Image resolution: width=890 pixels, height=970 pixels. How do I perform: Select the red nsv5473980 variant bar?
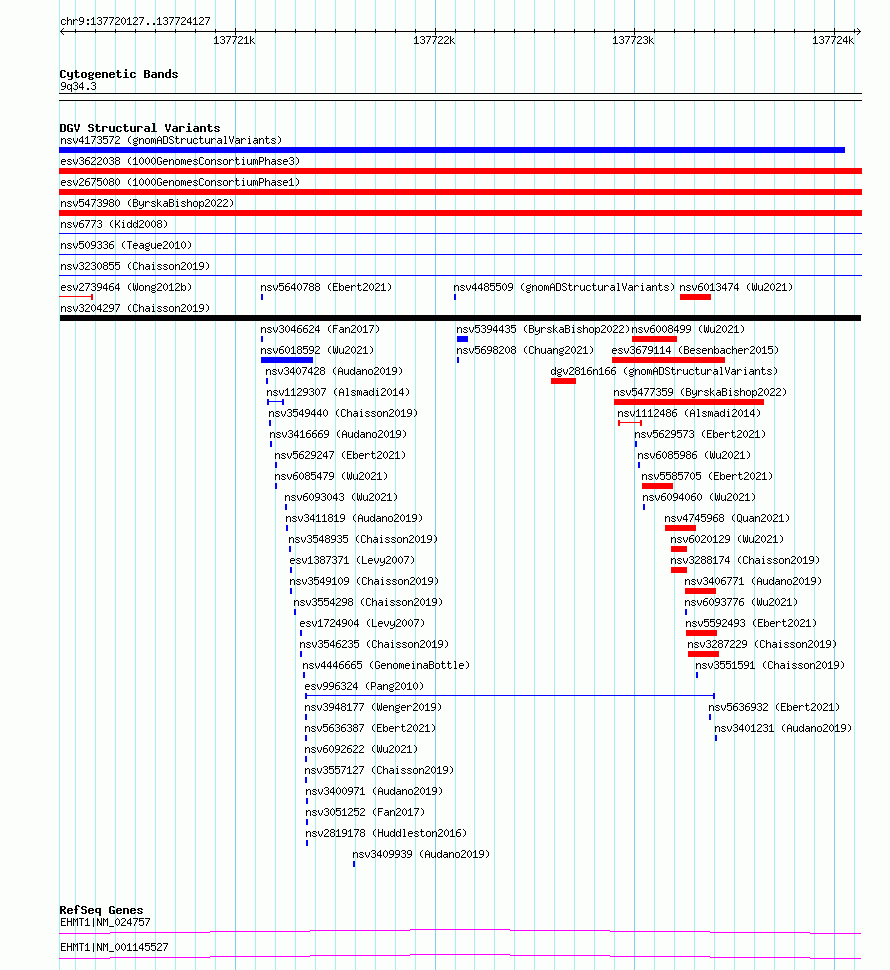point(460,213)
